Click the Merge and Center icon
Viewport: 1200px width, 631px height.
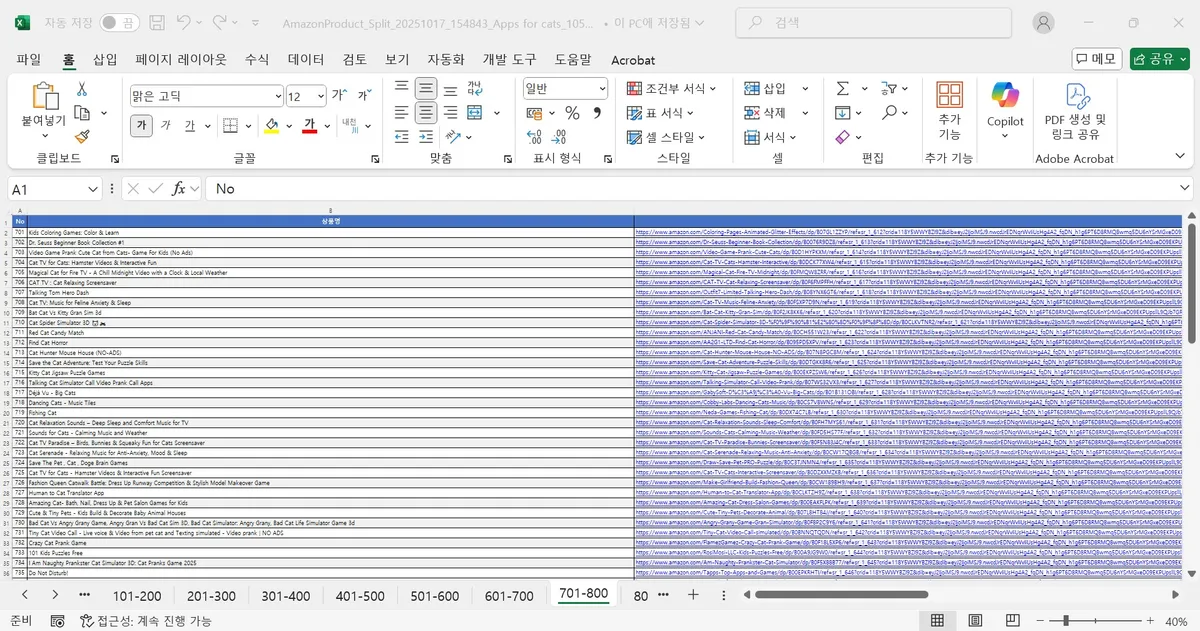tap(474, 113)
